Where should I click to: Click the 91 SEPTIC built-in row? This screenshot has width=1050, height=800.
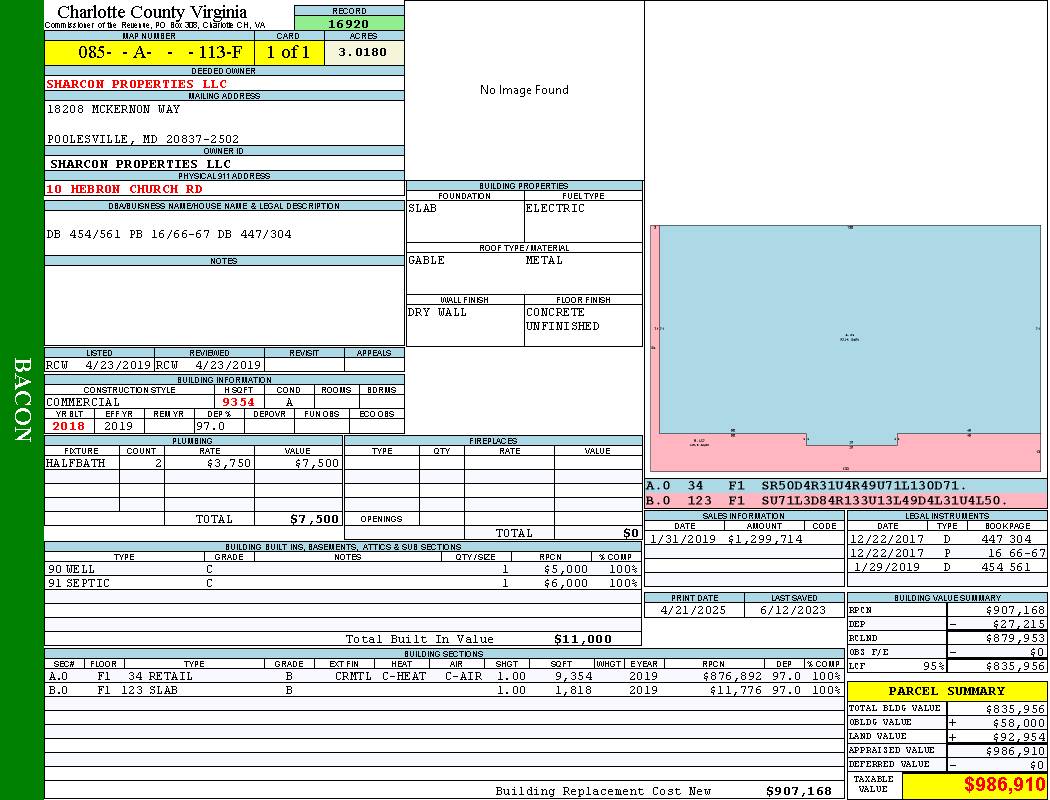pos(342,583)
